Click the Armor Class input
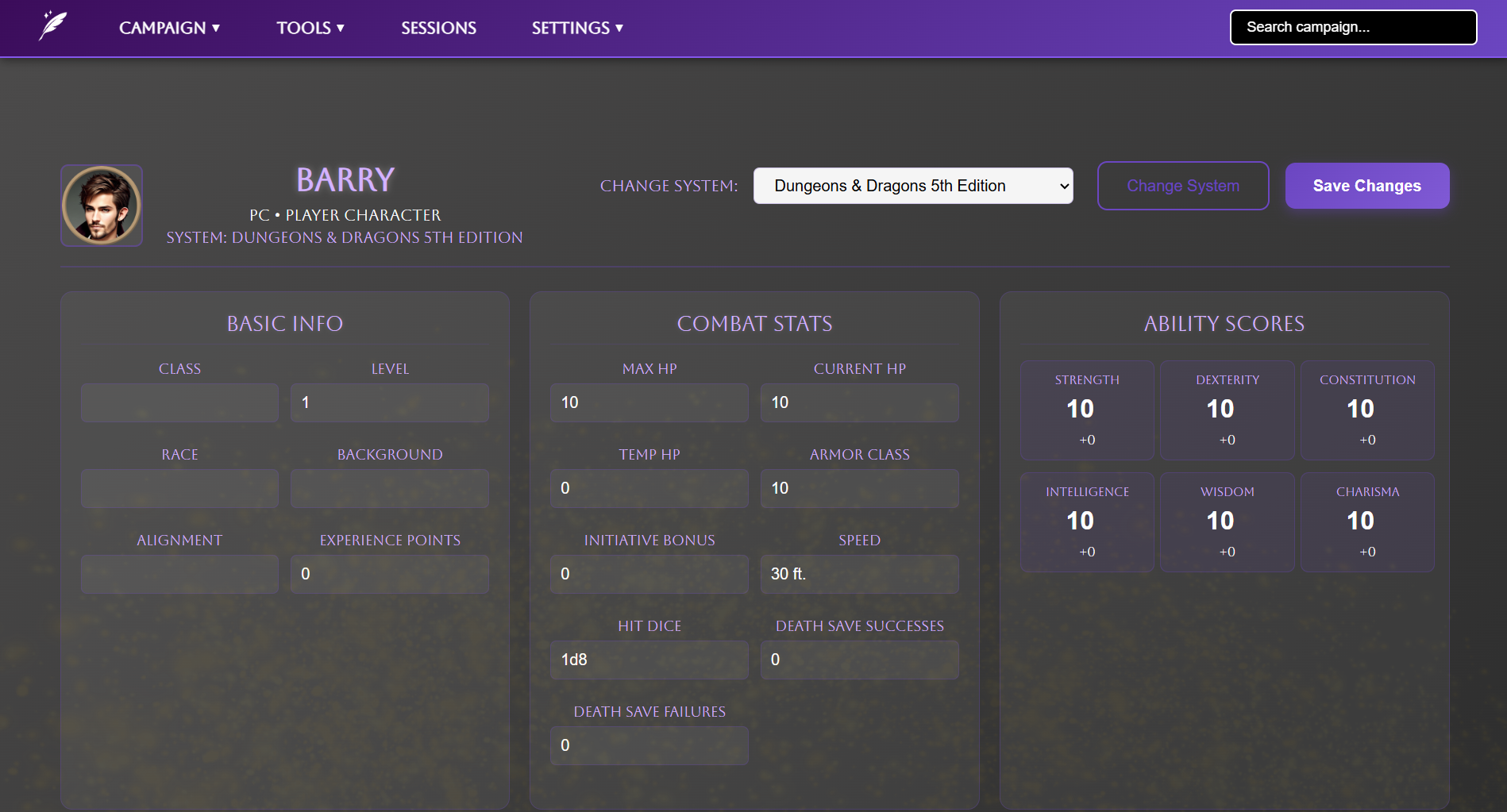The height and width of the screenshot is (812, 1507). 859,488
